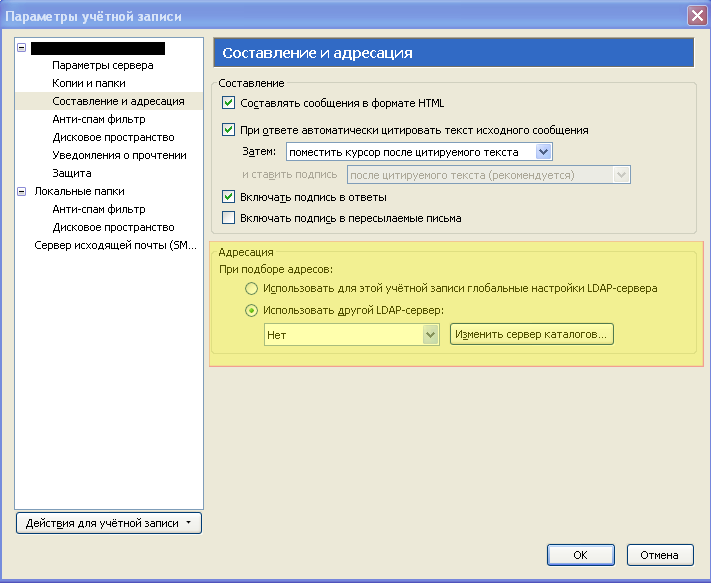Close the account settings window
This screenshot has width=711, height=583.
(697, 16)
